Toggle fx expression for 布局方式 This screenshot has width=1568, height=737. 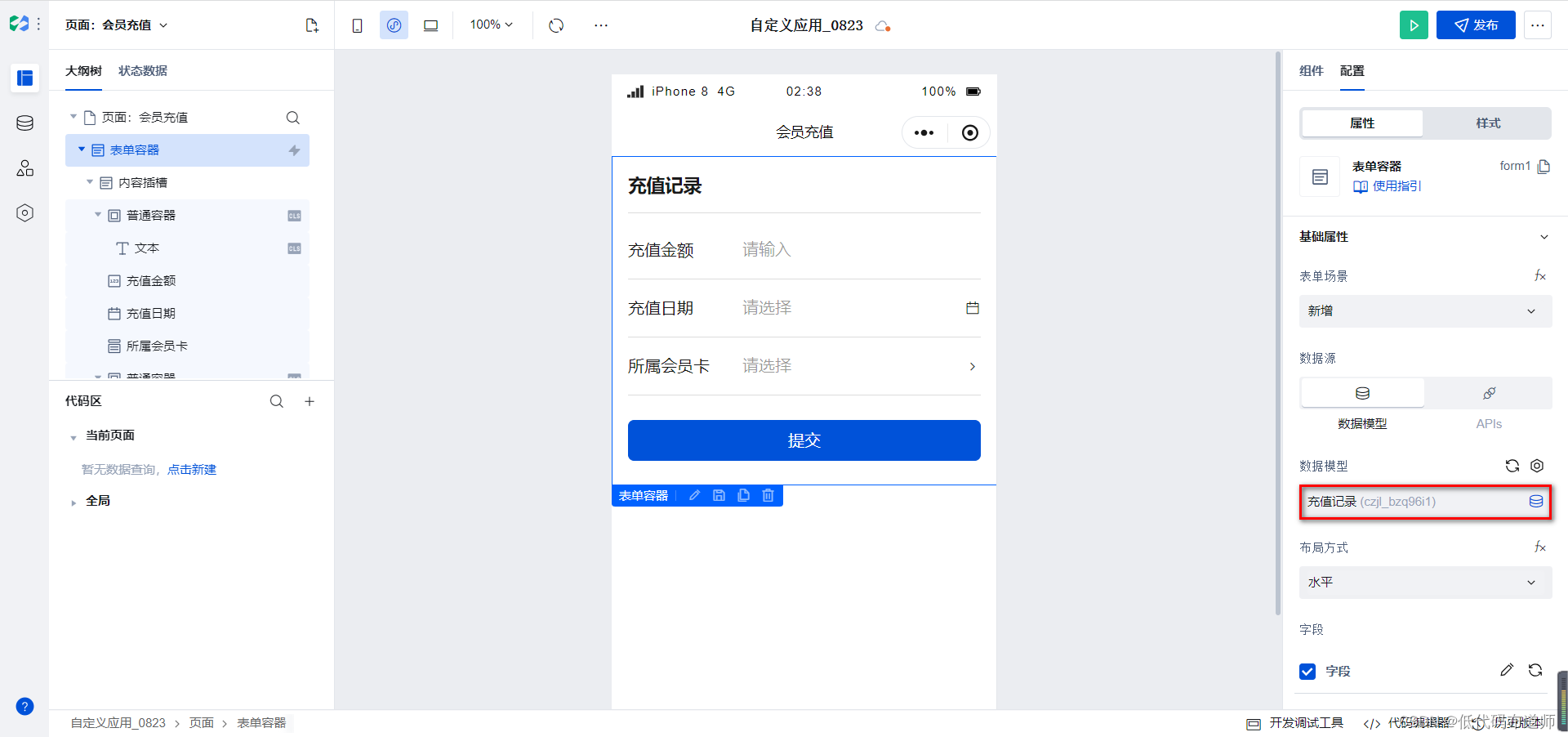[1540, 547]
